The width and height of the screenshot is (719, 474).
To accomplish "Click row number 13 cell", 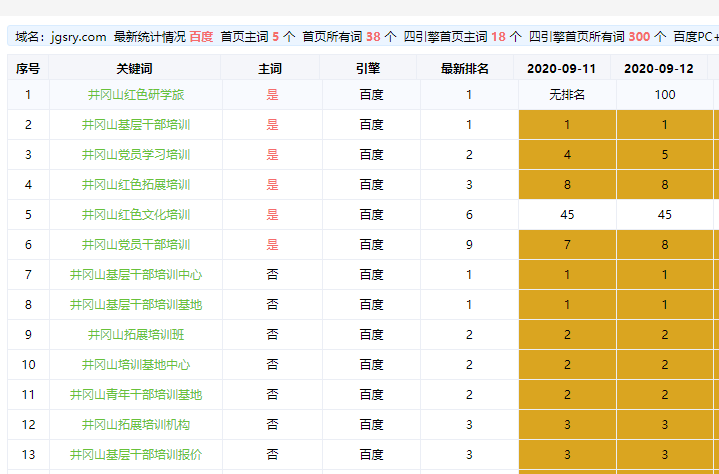I will (28, 455).
